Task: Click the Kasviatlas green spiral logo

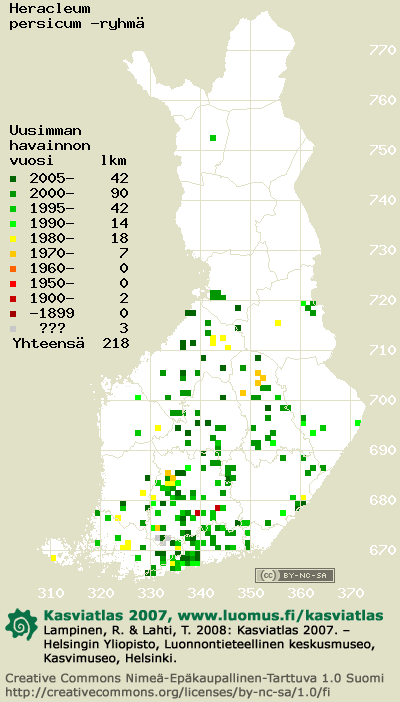Action: [22, 624]
